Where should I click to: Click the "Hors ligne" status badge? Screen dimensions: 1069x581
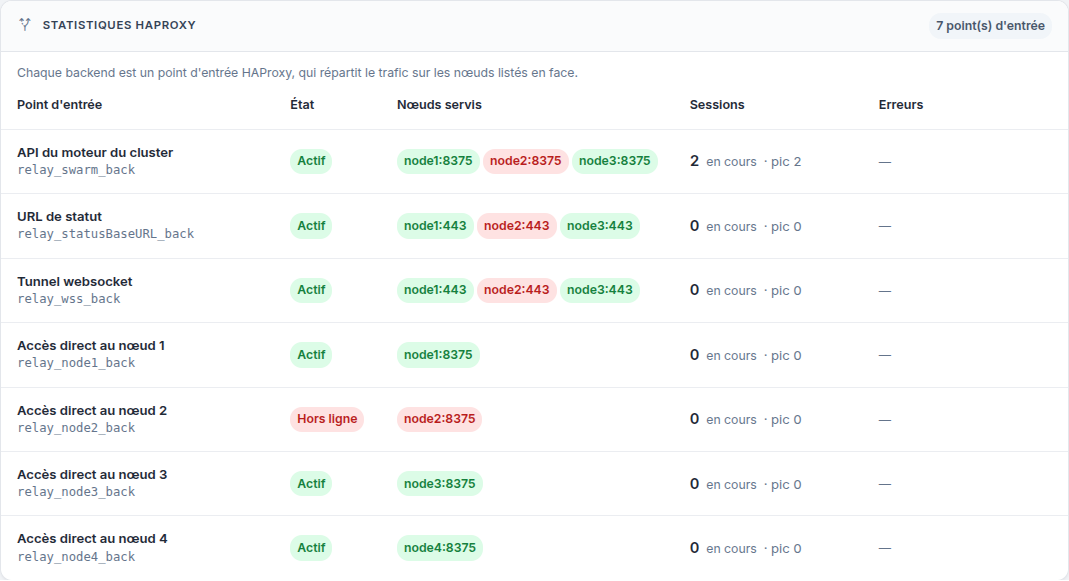pyautogui.click(x=327, y=419)
